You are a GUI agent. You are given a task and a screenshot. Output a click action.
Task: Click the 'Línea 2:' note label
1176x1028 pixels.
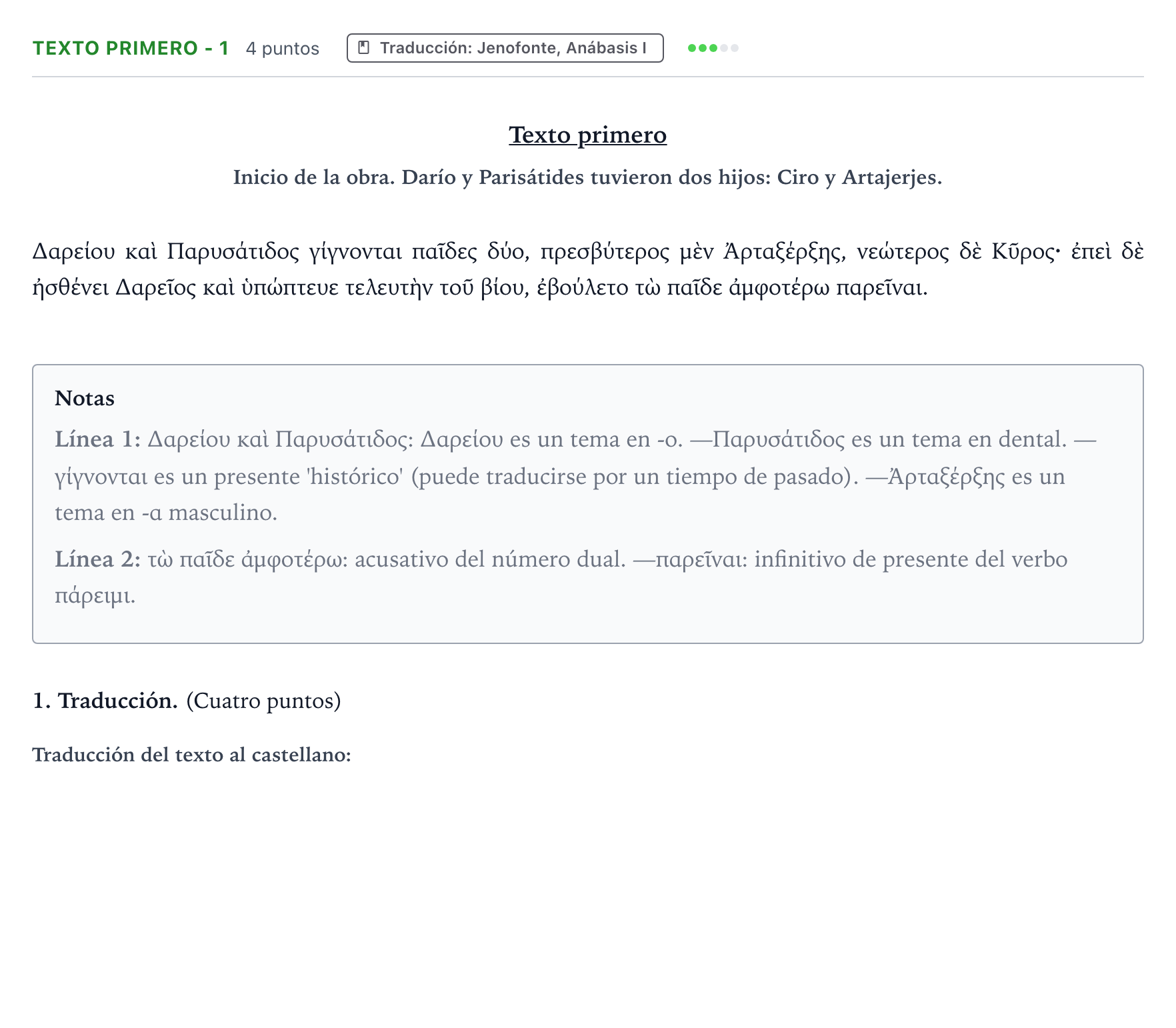(98, 559)
